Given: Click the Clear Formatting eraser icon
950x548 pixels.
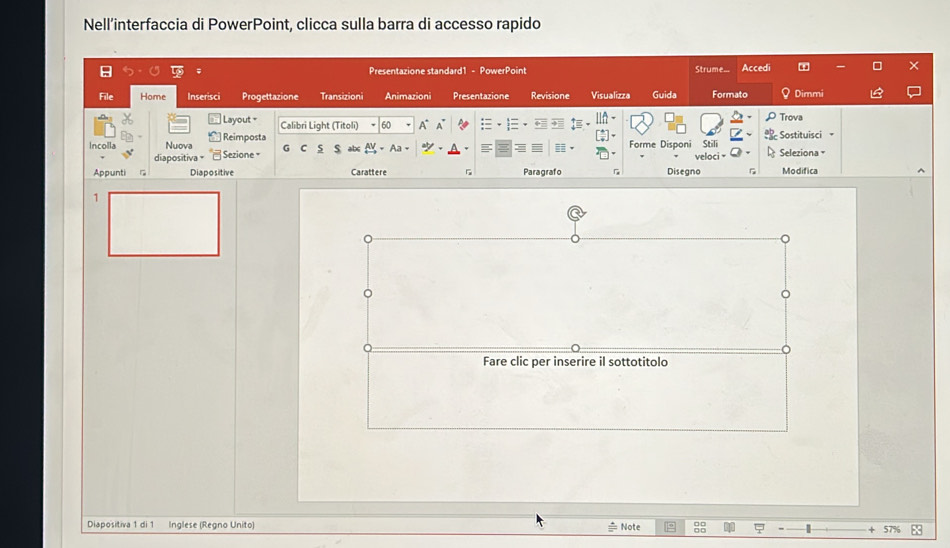Looking at the screenshot, I should pyautogui.click(x=462, y=125).
